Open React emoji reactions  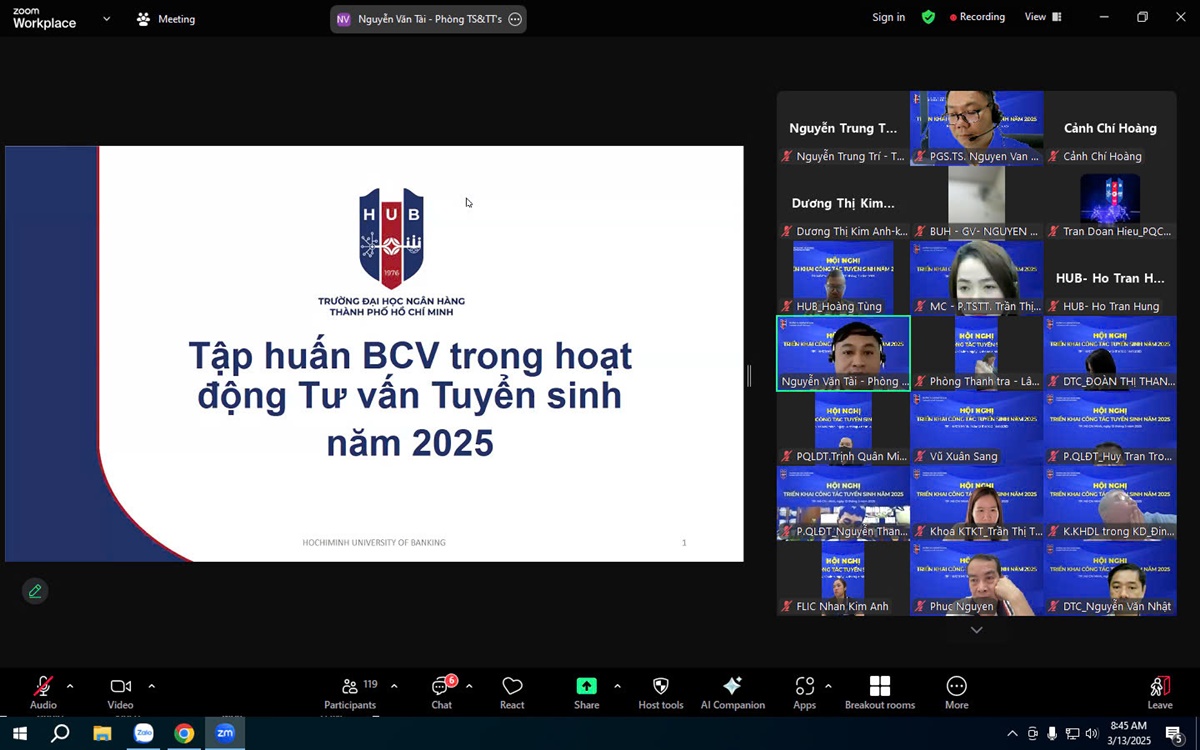(x=512, y=692)
